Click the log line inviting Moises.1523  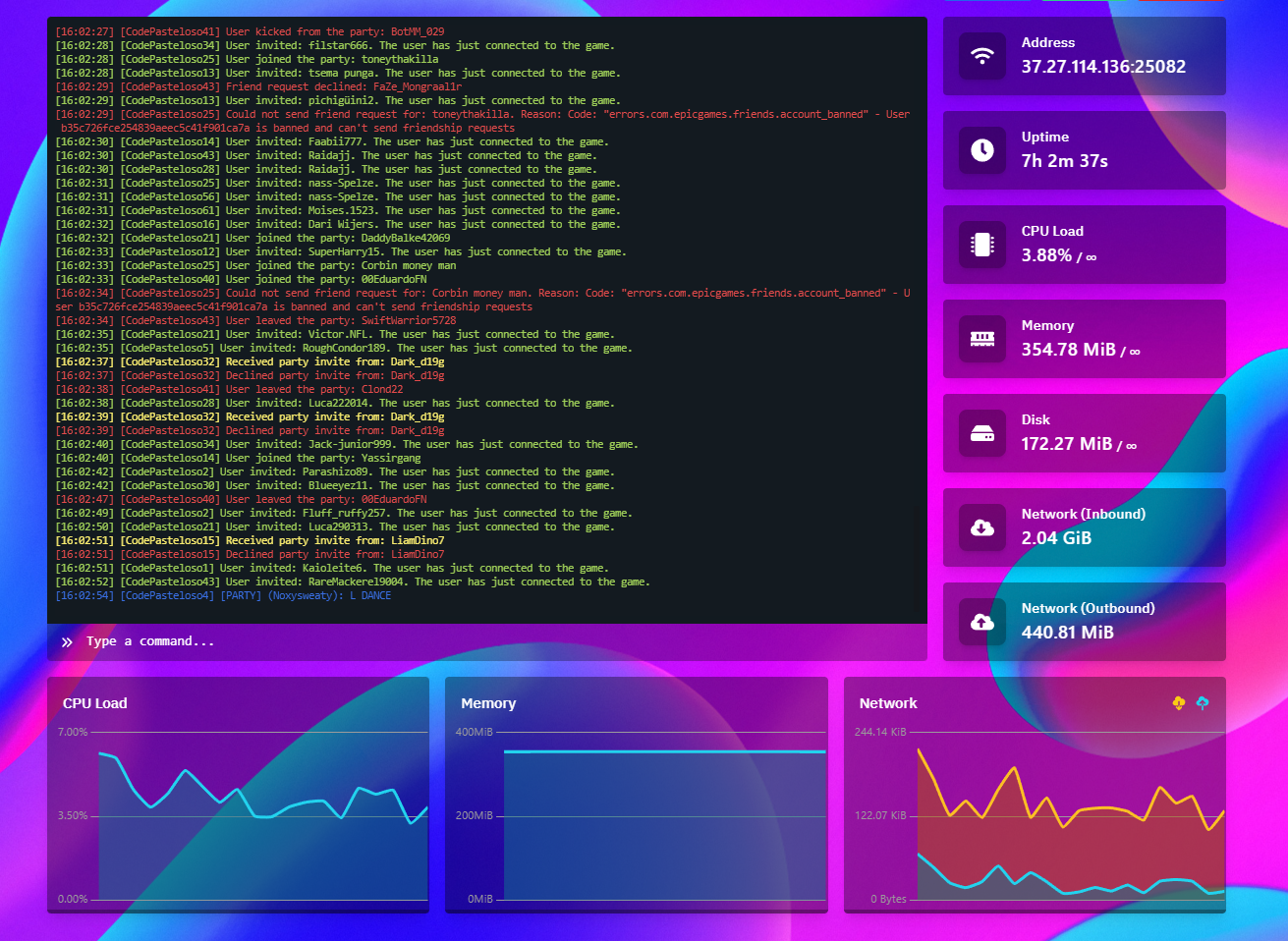(338, 210)
